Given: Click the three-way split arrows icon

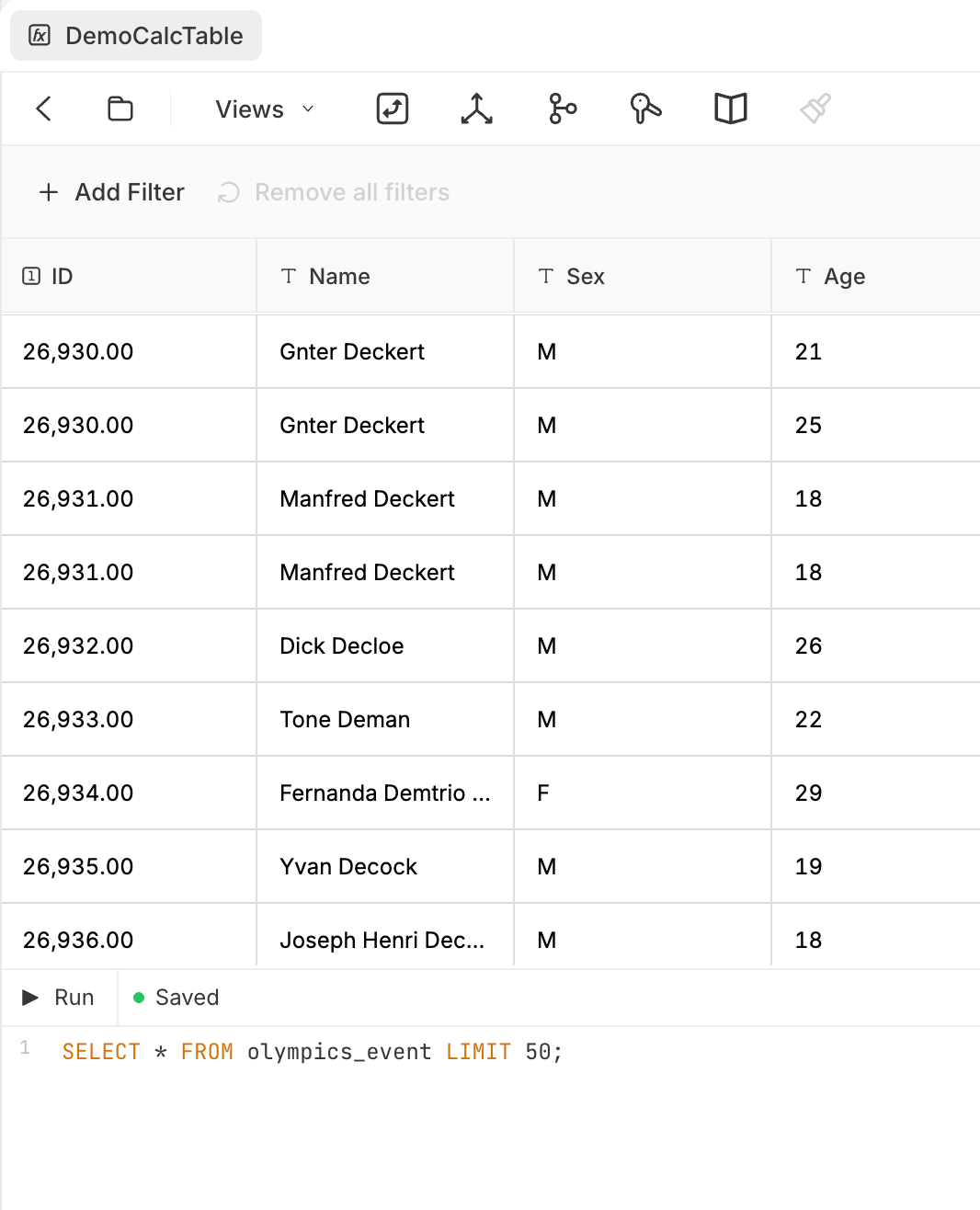Looking at the screenshot, I should pyautogui.click(x=476, y=108).
